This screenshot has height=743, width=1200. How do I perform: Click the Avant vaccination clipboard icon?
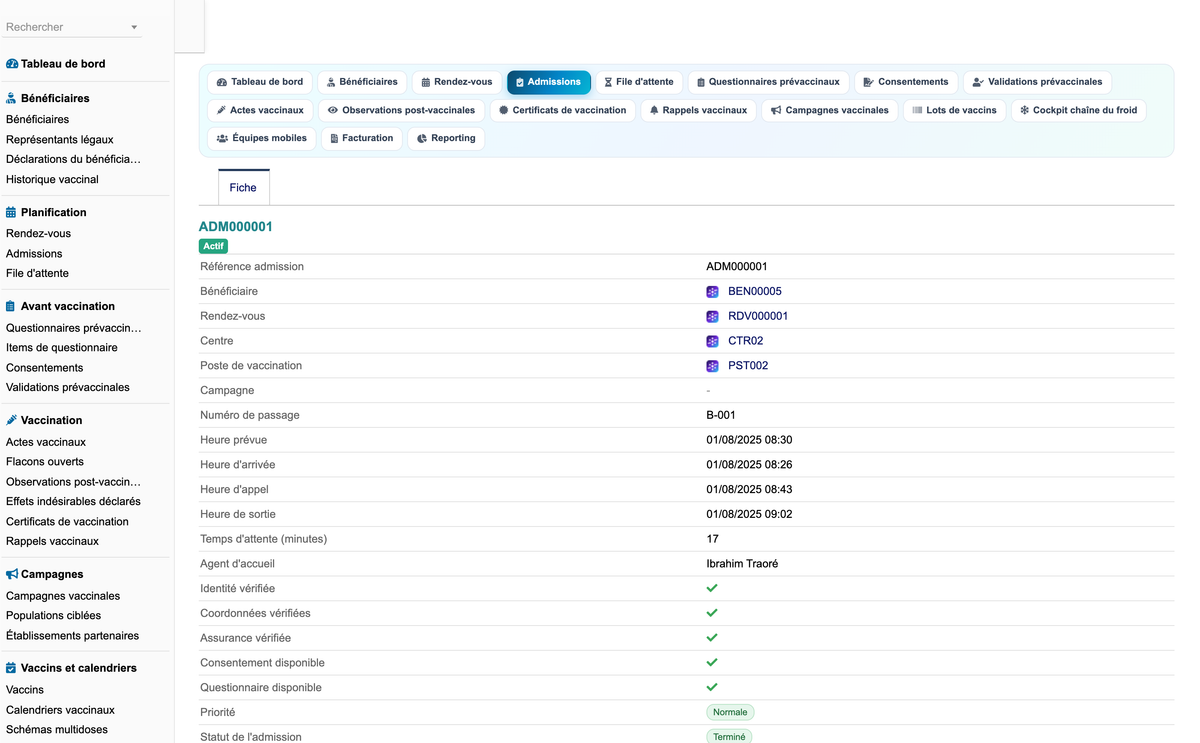point(11,306)
